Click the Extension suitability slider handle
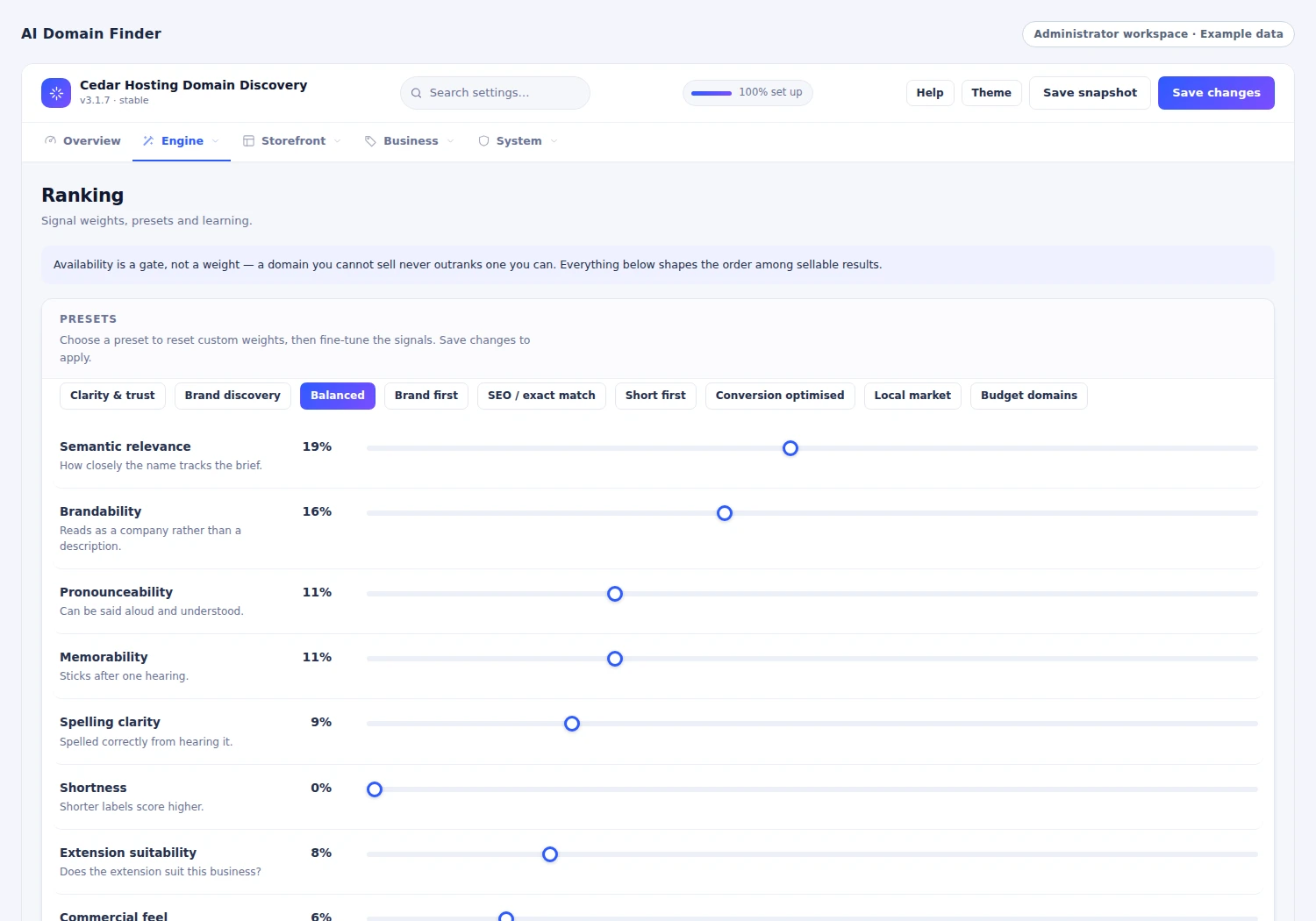 [550, 854]
